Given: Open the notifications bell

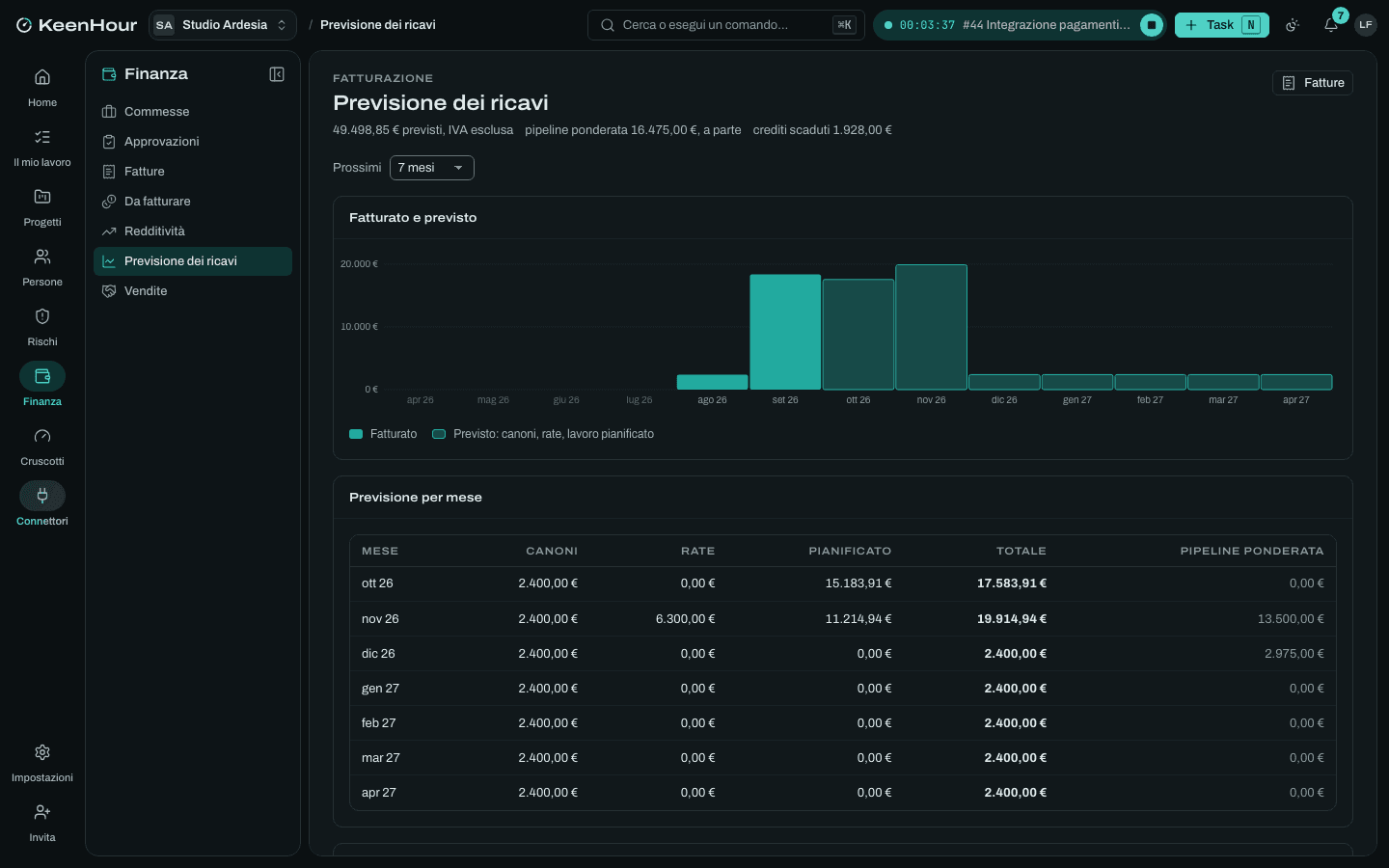Looking at the screenshot, I should (x=1331, y=25).
